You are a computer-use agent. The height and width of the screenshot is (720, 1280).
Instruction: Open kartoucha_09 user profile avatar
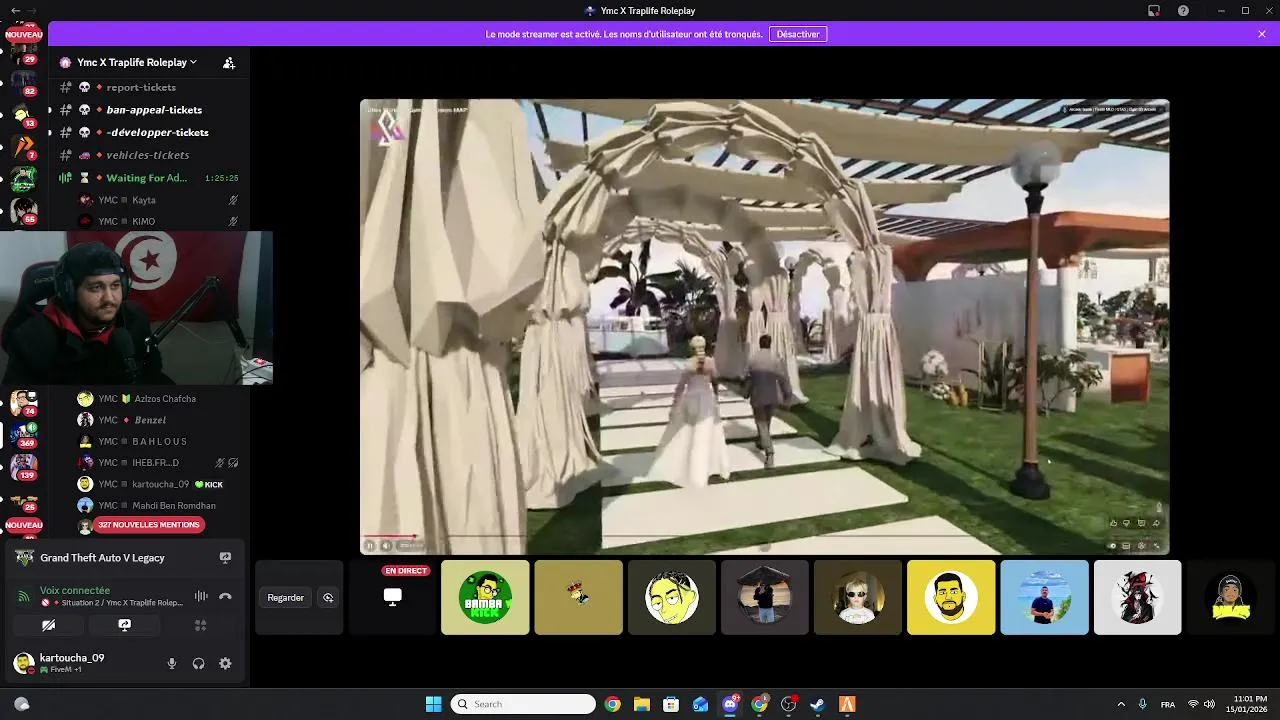tap(23, 662)
